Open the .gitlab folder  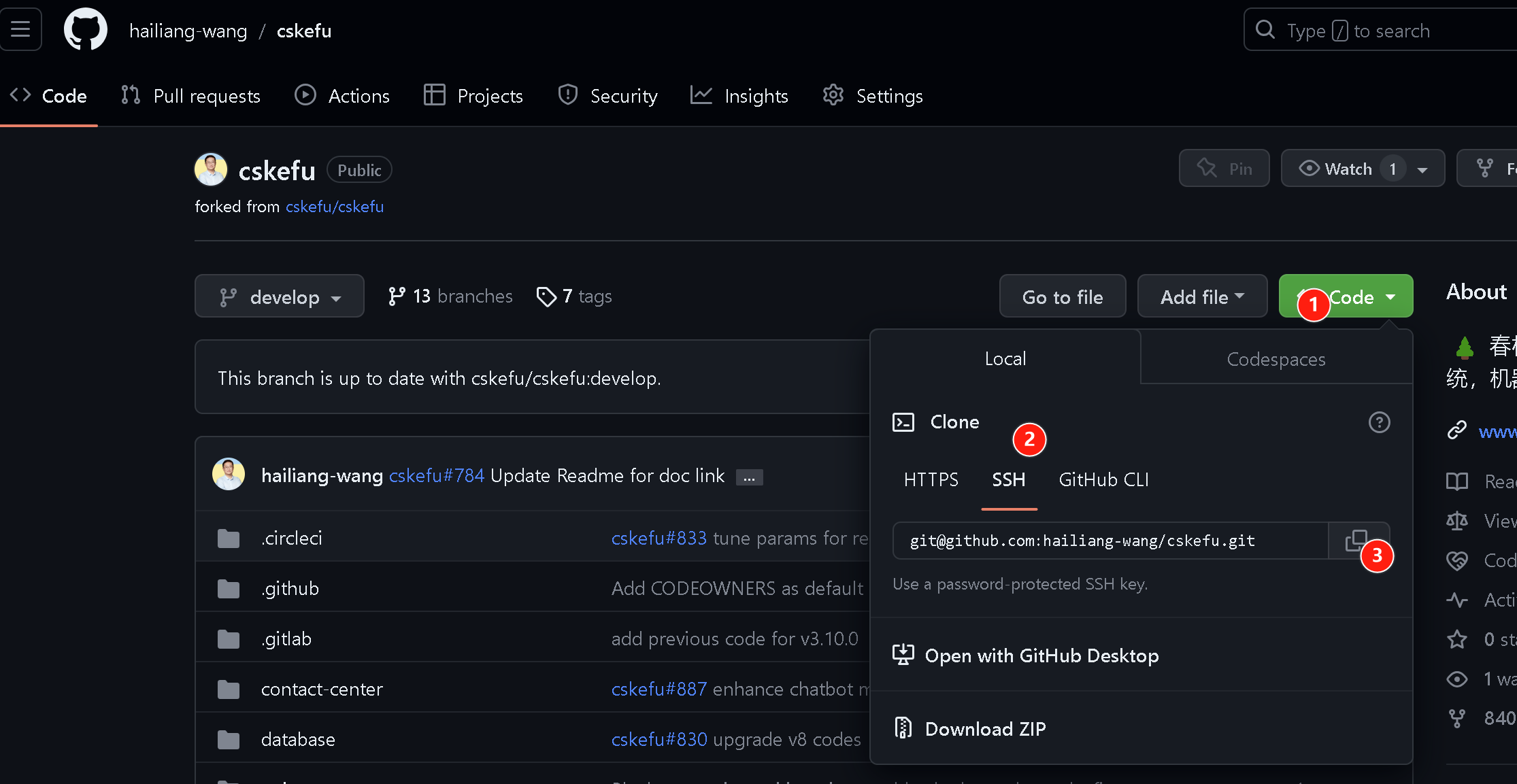[x=286, y=638]
